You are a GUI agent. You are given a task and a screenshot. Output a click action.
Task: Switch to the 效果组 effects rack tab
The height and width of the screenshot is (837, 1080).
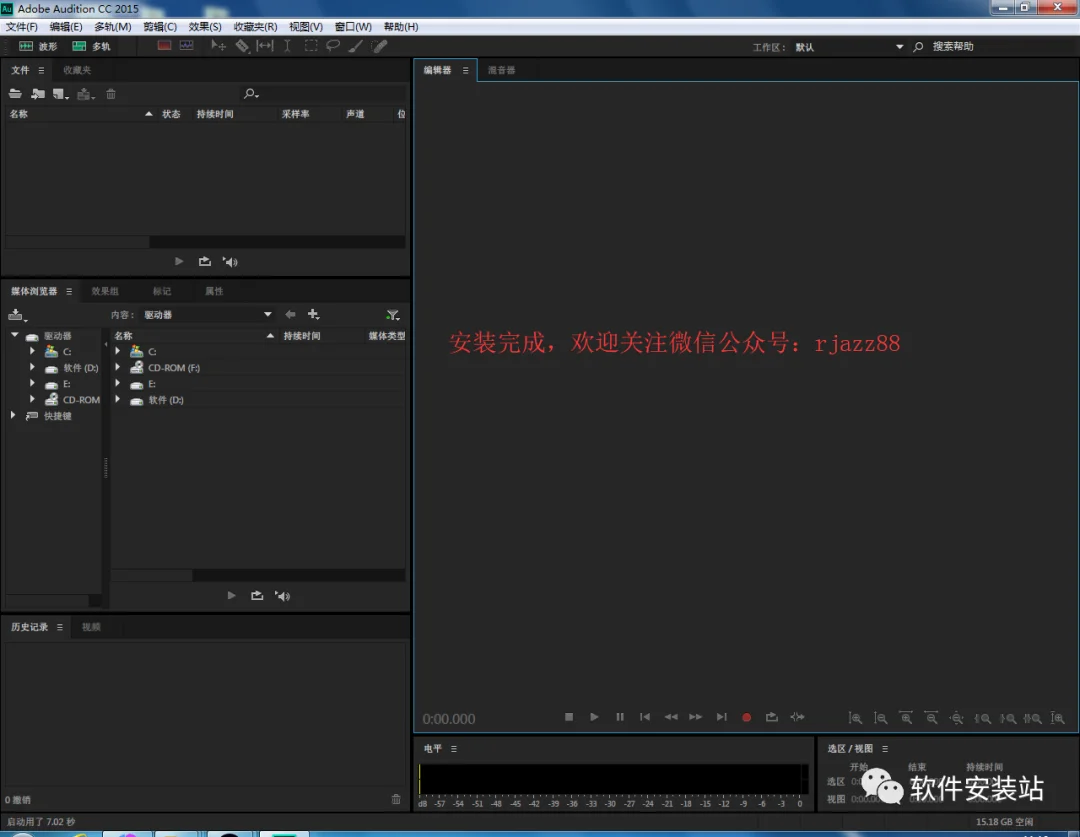[105, 291]
